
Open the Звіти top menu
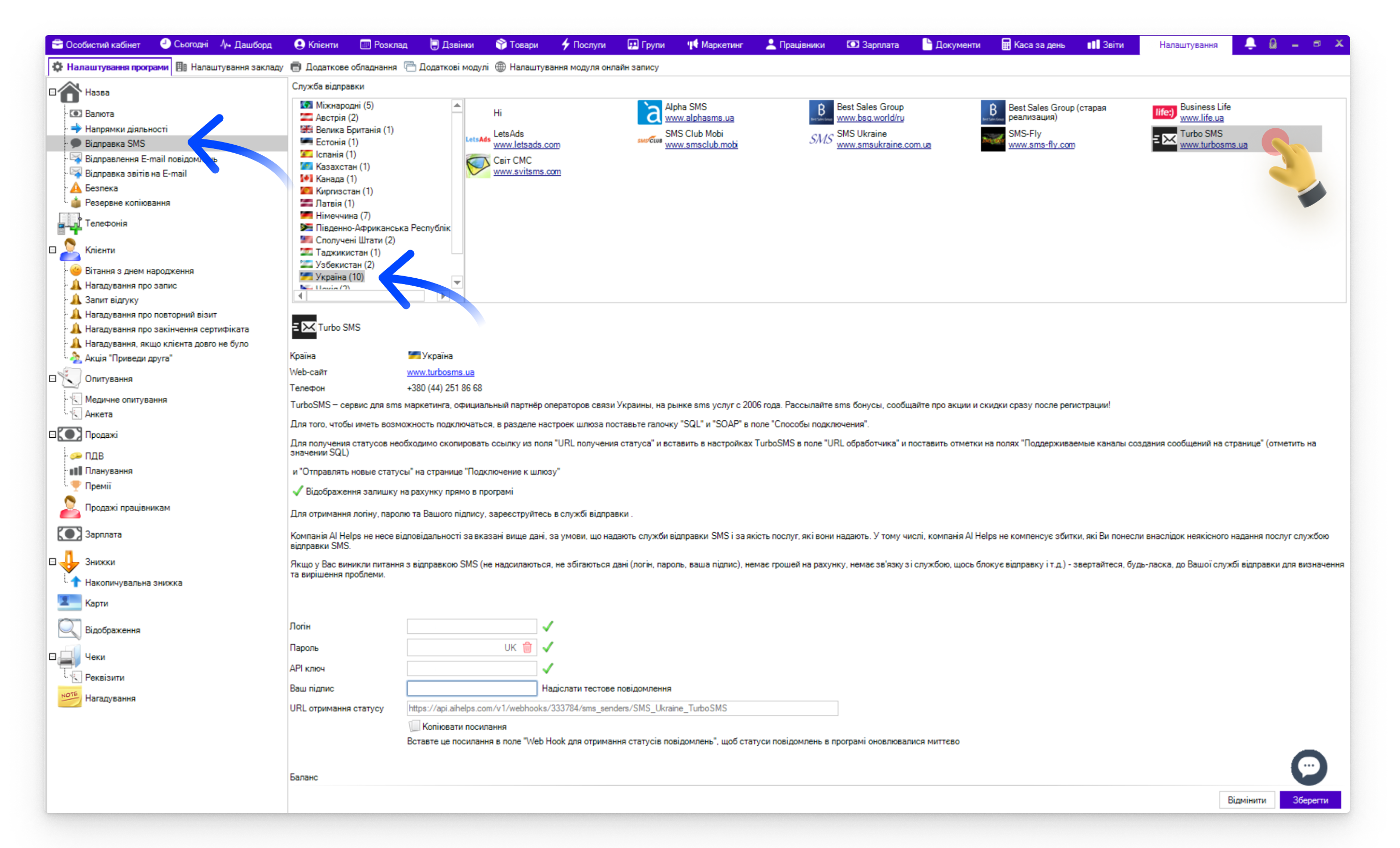point(1105,45)
